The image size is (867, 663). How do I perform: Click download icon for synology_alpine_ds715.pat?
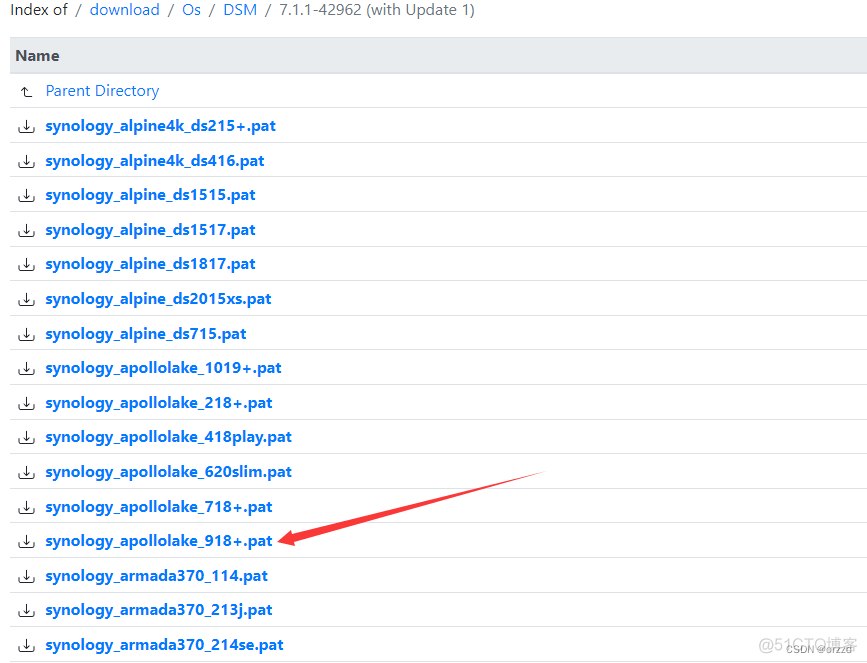[x=27, y=335]
